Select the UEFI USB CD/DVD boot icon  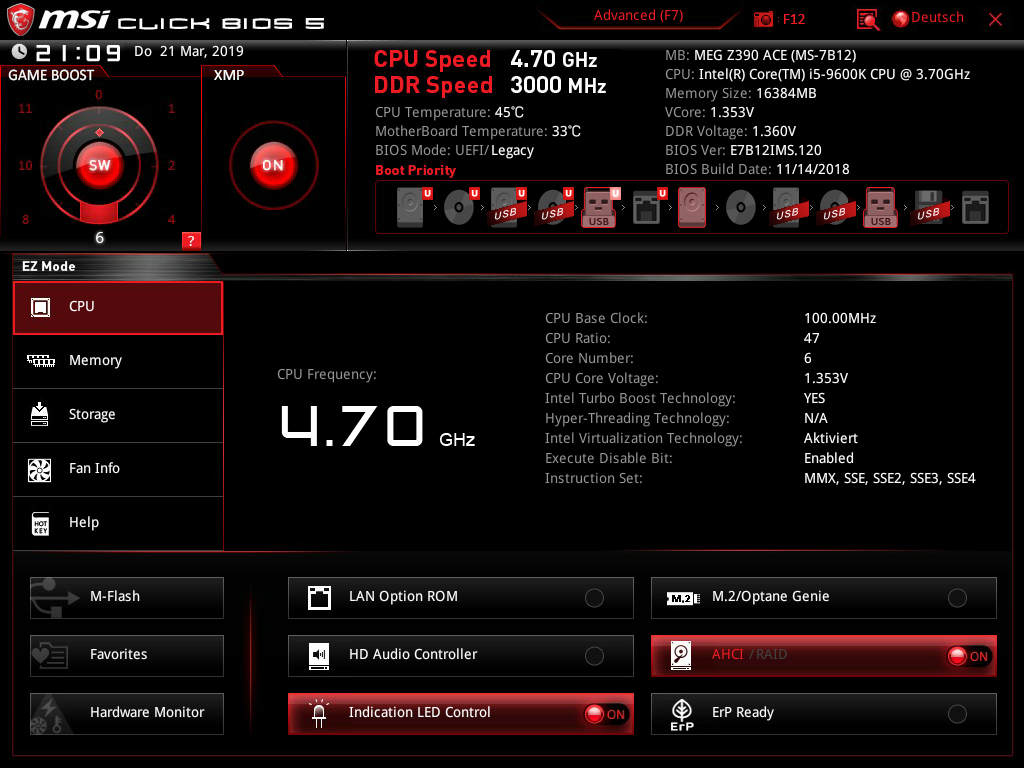coord(554,208)
